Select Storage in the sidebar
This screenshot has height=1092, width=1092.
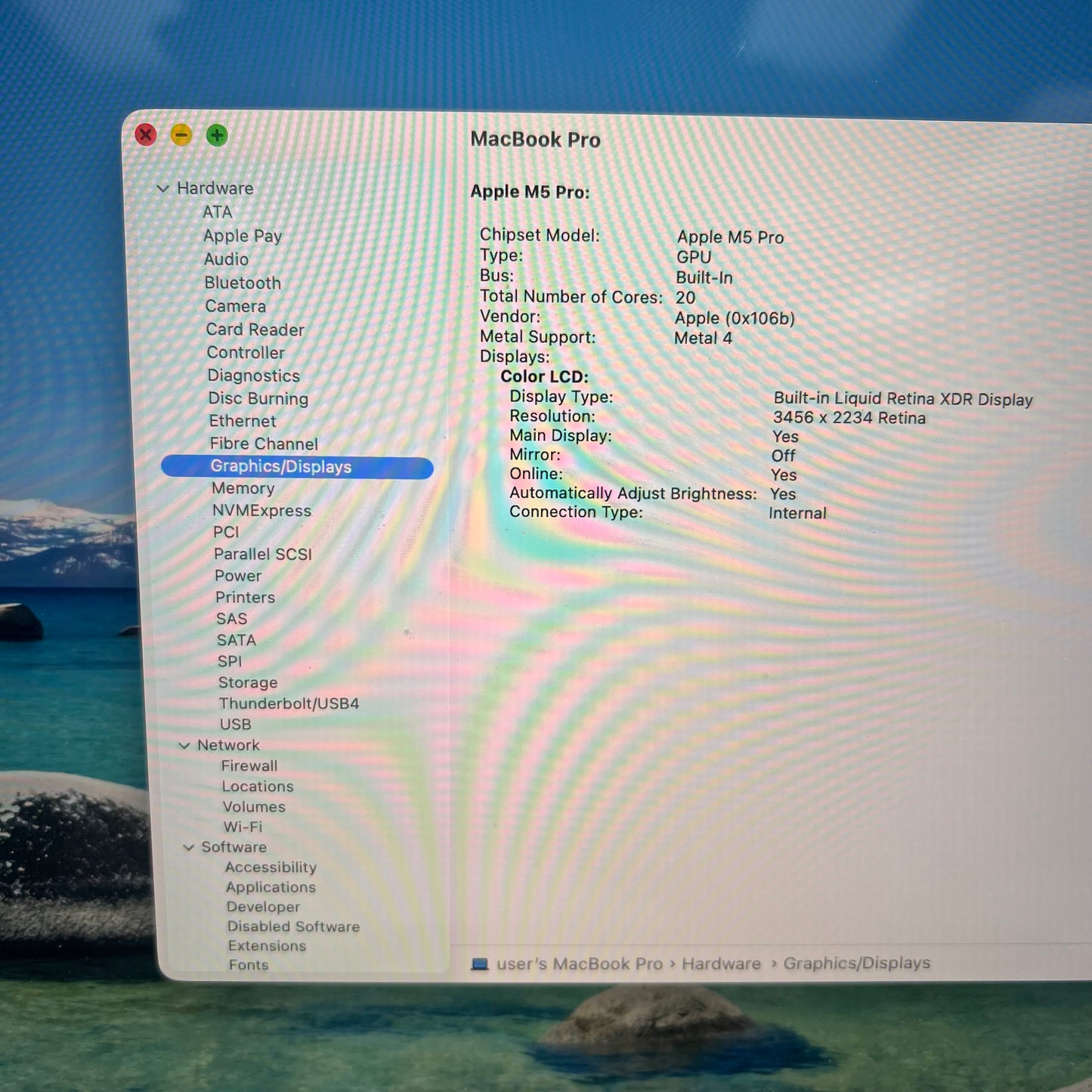pyautogui.click(x=248, y=682)
